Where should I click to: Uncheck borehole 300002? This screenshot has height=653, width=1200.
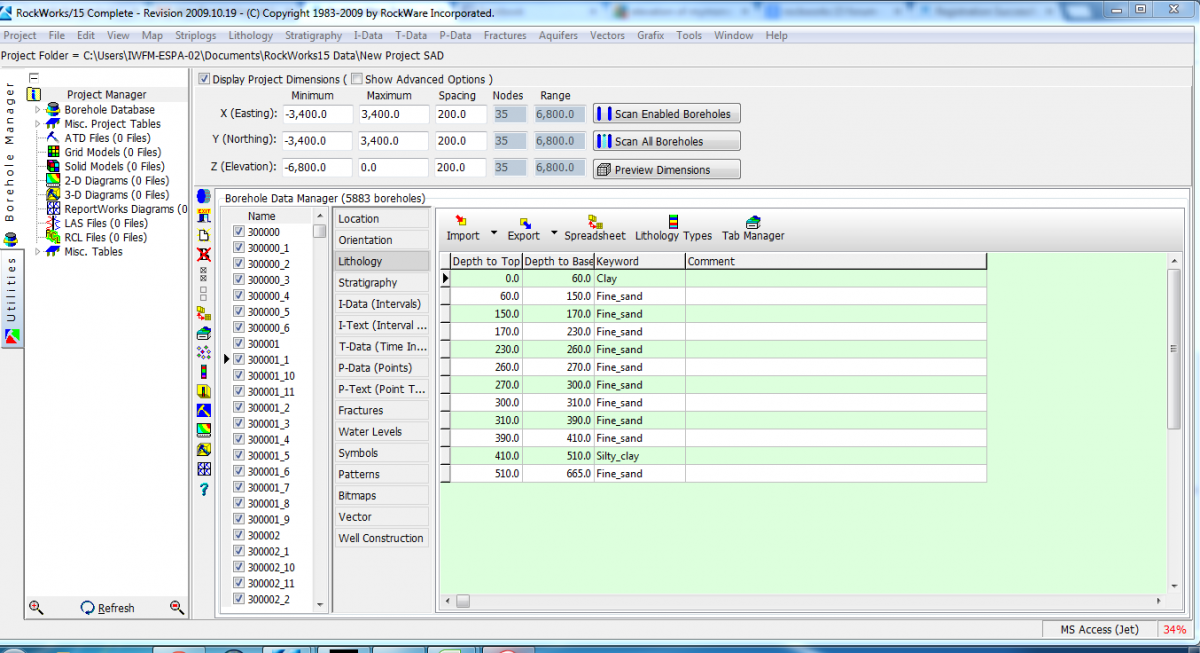238,536
